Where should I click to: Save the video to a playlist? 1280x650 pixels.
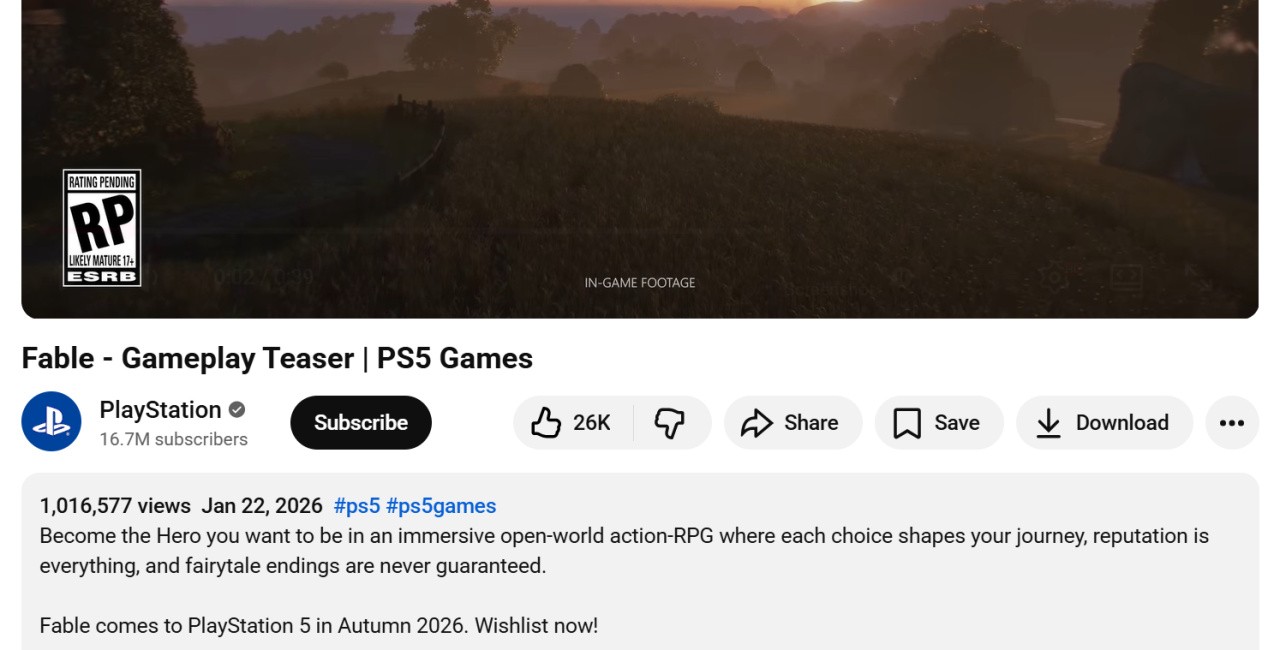[x=938, y=423]
